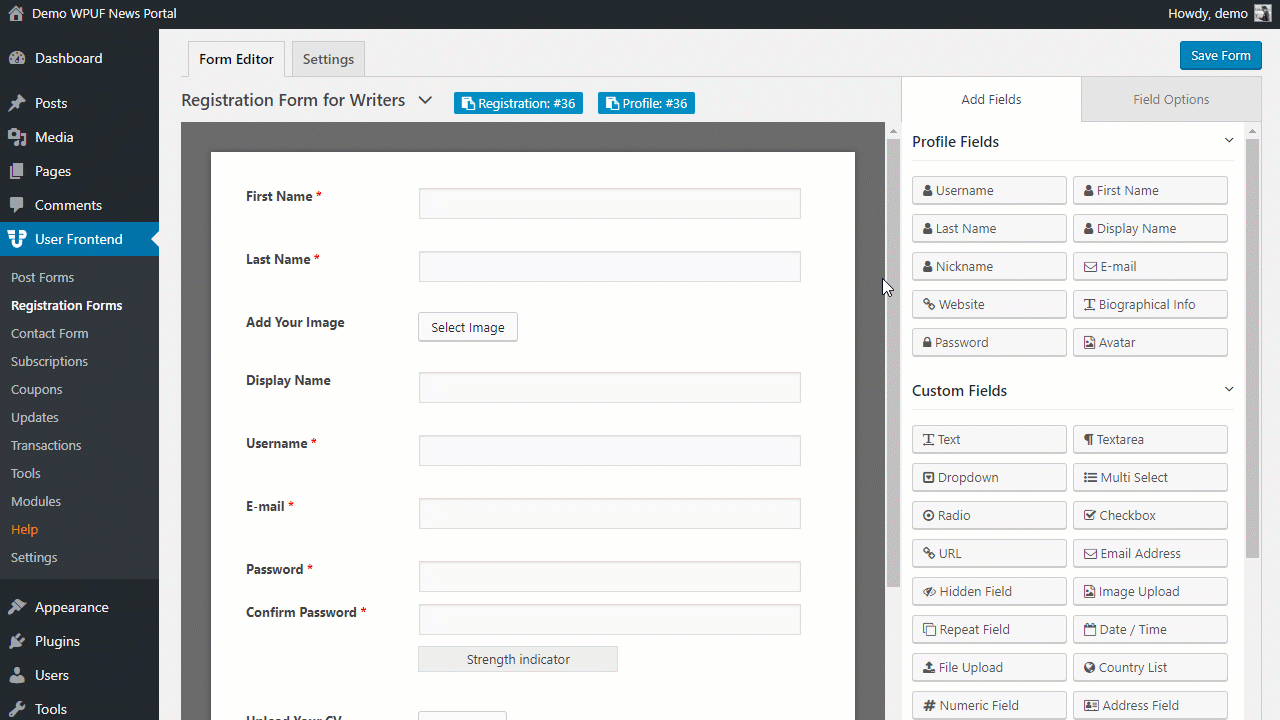
Task: Copy the Profile: #36 shortcode
Action: tap(646, 103)
